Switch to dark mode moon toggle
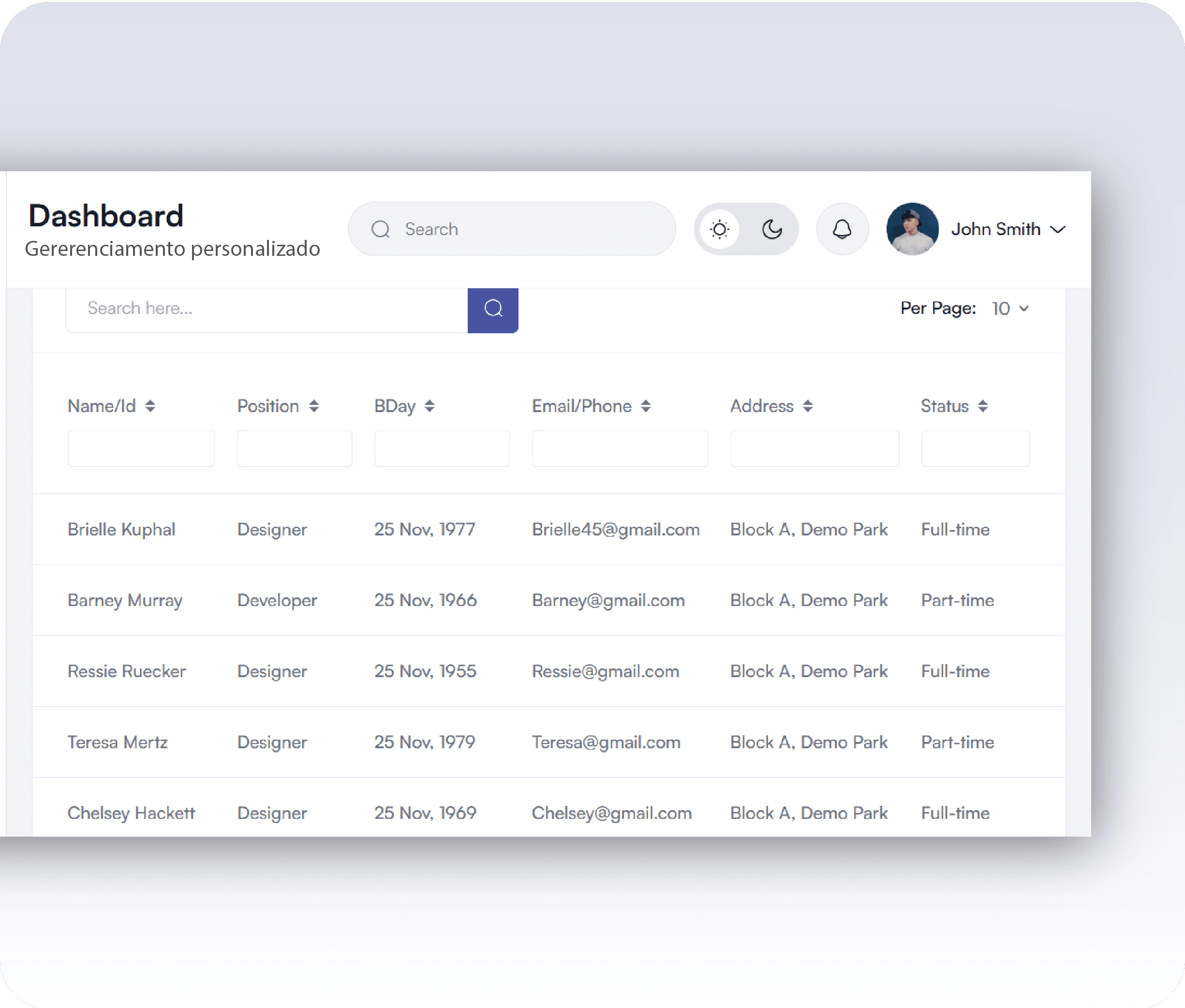The image size is (1185, 1008). (x=772, y=229)
